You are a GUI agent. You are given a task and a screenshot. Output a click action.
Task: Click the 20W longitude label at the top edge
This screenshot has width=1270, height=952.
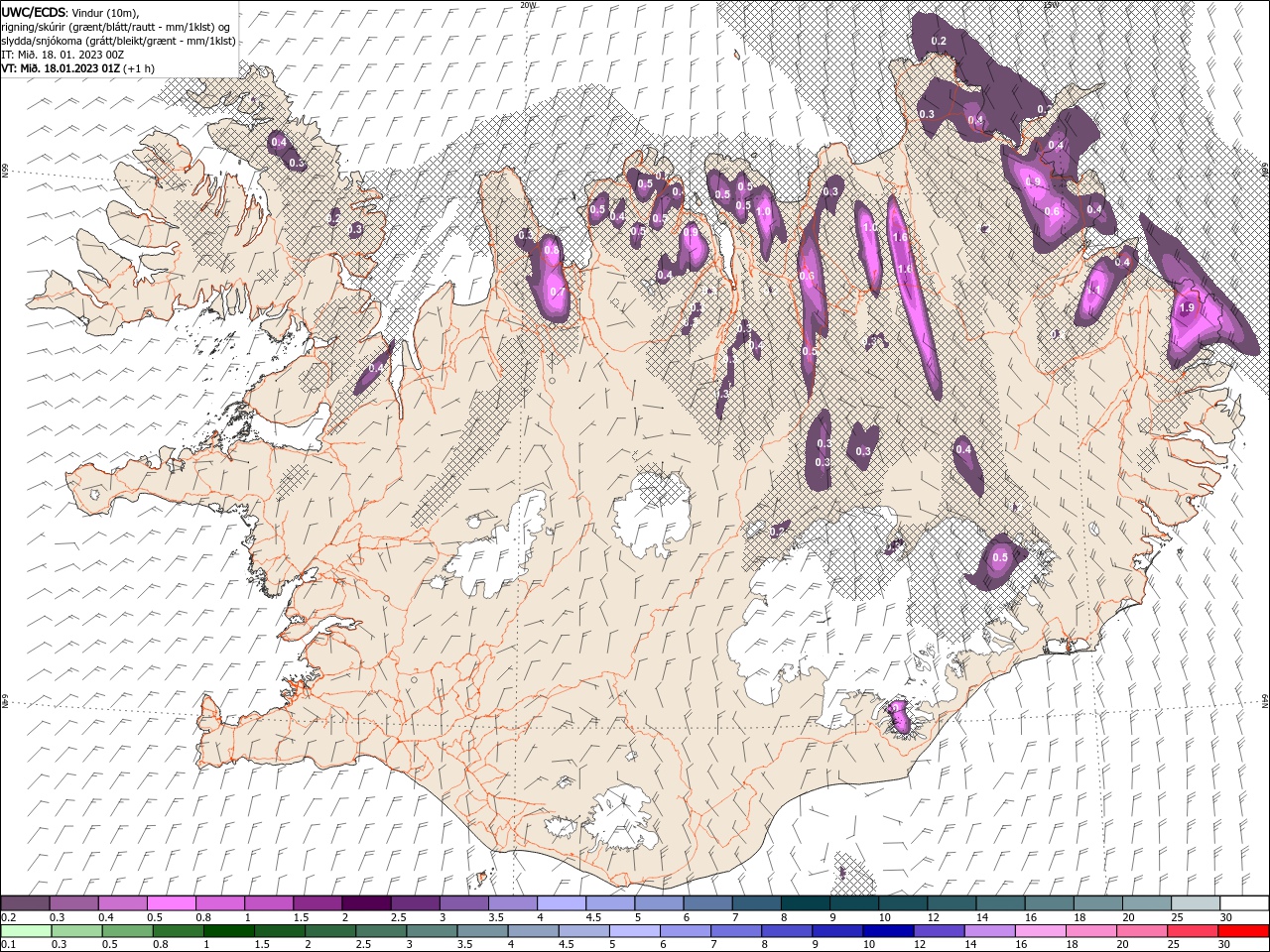coord(529,5)
